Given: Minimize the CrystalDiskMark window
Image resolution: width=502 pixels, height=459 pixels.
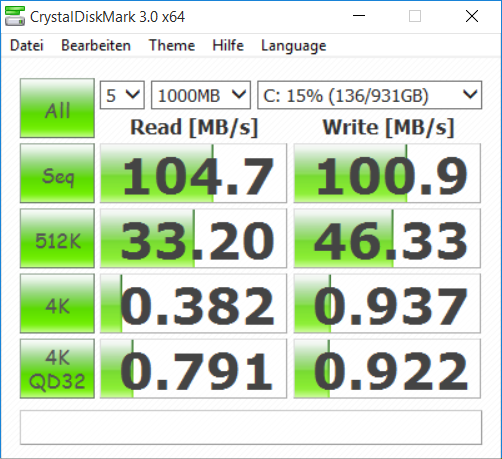Looking at the screenshot, I should [x=359, y=16].
